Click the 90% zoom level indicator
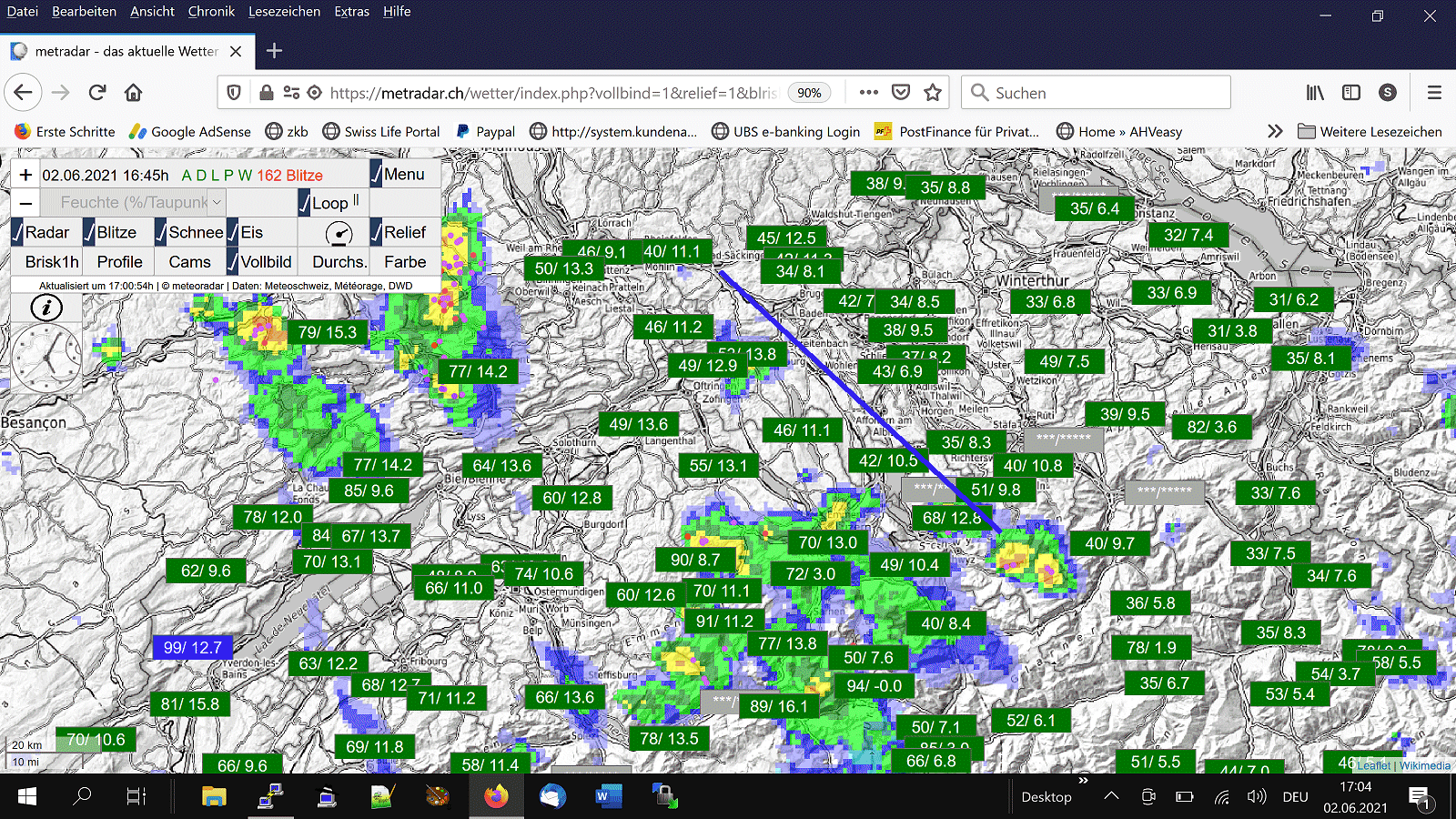The height and width of the screenshot is (819, 1456). (x=809, y=93)
